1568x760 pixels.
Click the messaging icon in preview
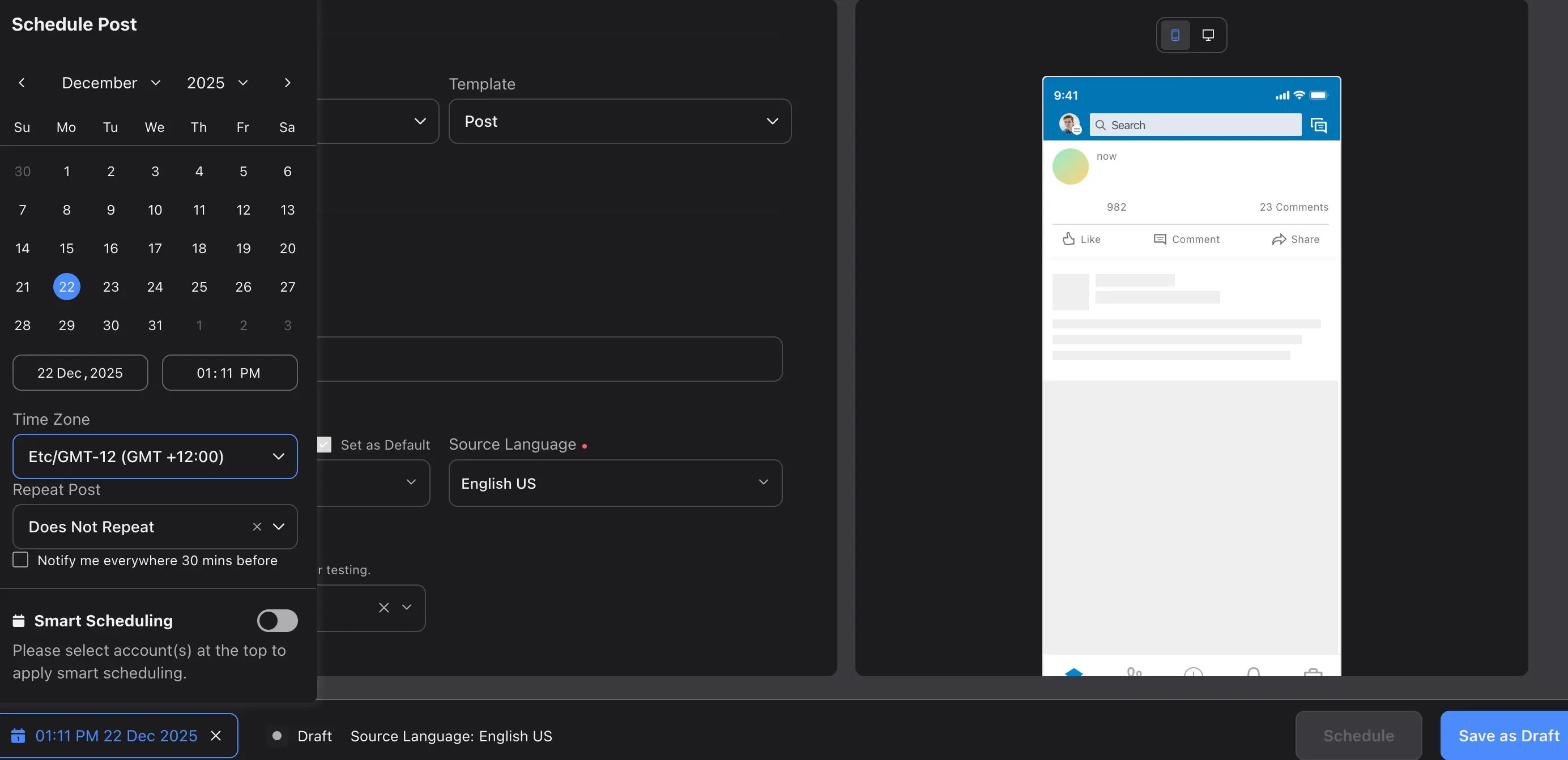coord(1318,125)
